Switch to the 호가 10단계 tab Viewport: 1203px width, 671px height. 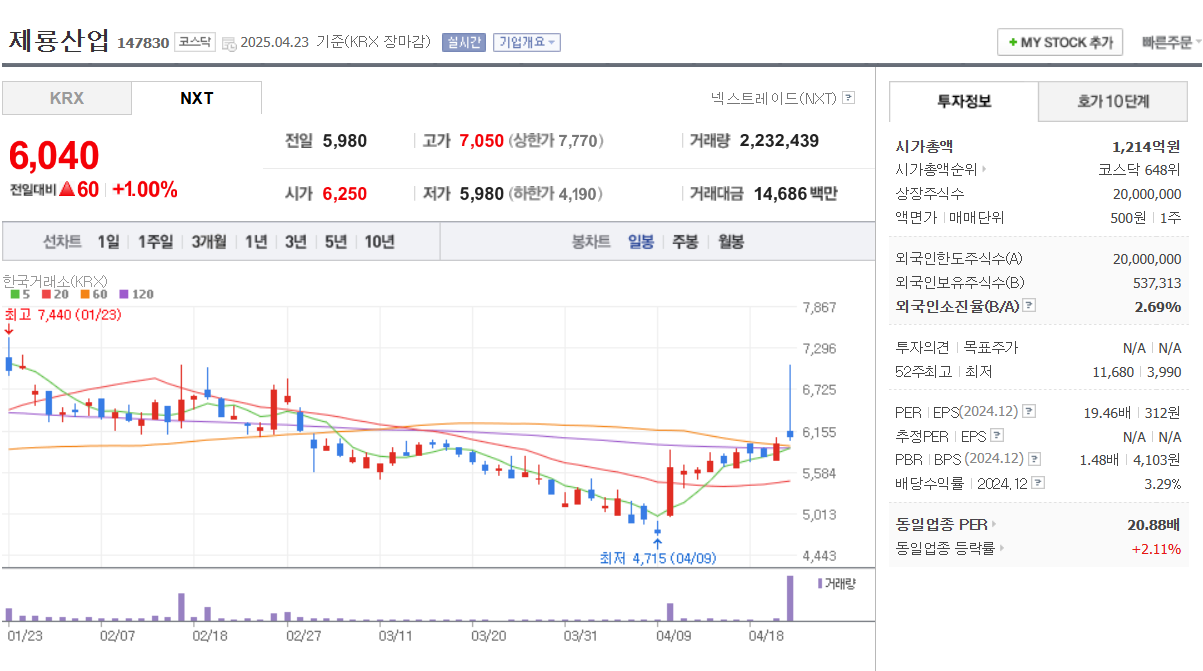pyautogui.click(x=1112, y=102)
